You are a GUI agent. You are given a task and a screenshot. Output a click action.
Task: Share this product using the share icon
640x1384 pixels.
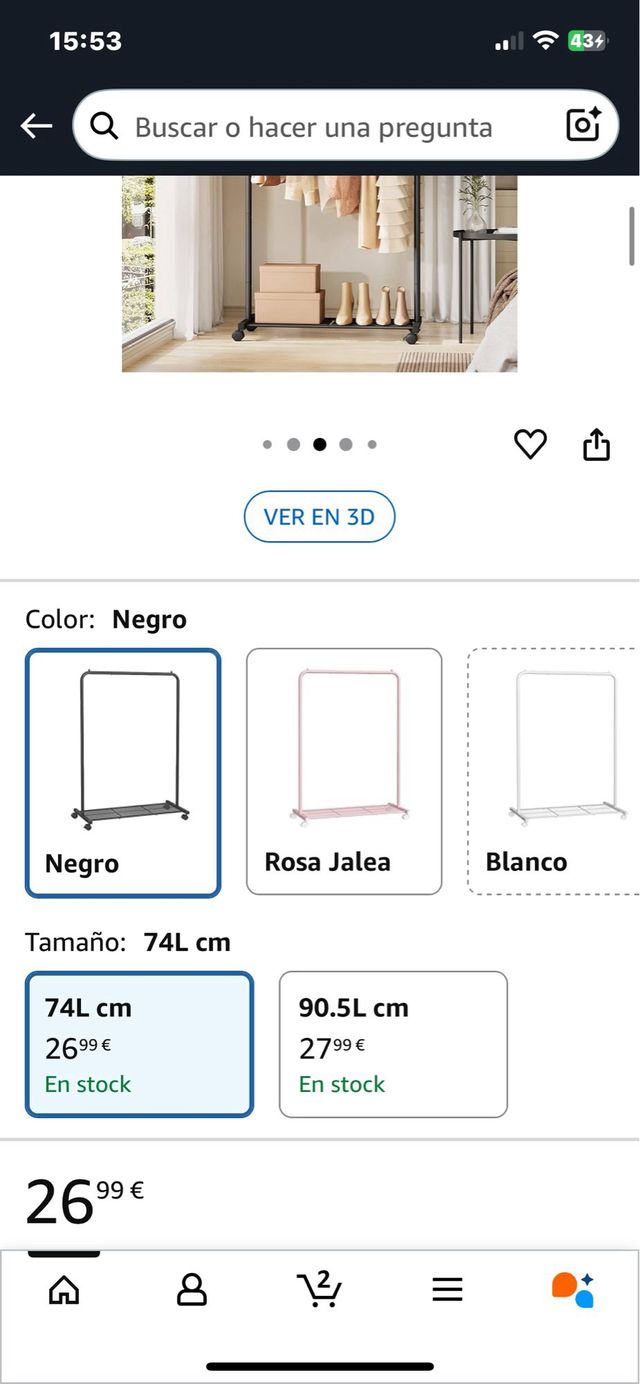point(596,443)
